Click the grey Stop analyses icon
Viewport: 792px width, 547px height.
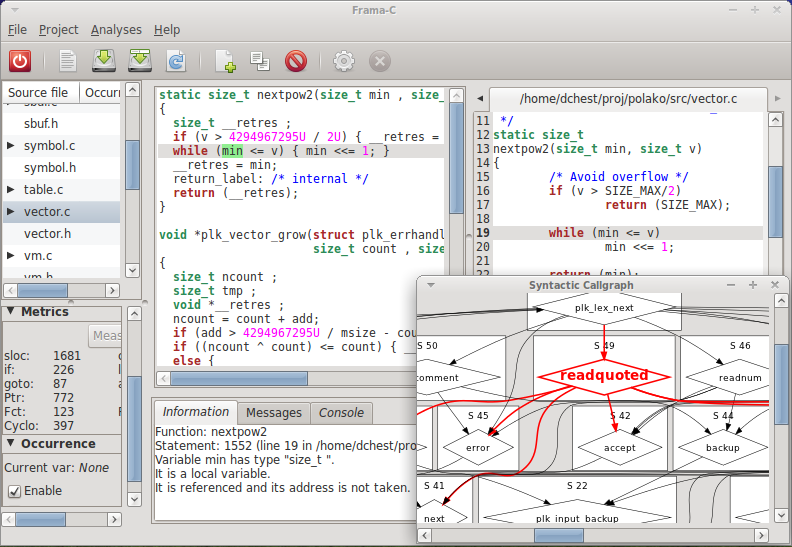[x=380, y=61]
